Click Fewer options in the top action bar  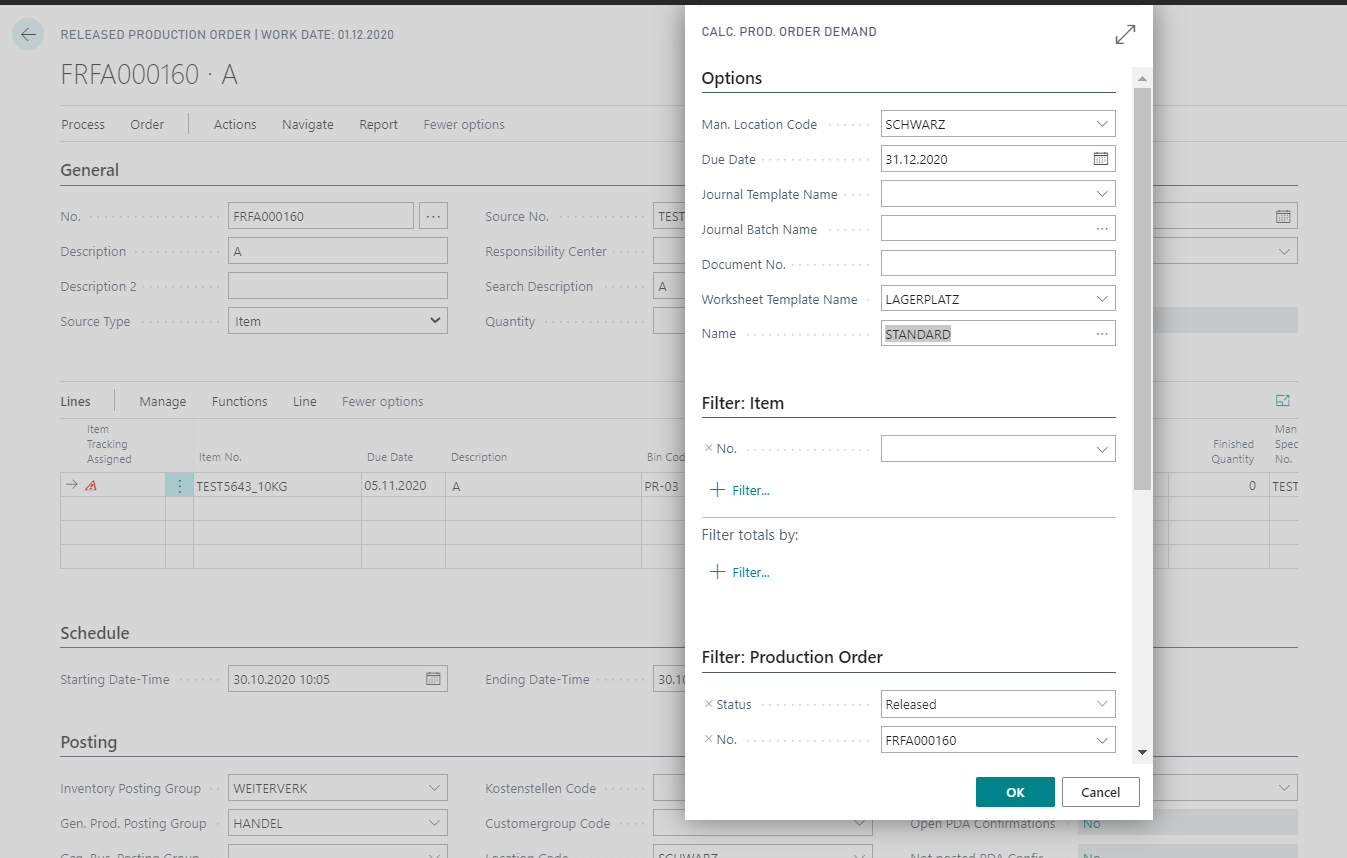tap(464, 124)
